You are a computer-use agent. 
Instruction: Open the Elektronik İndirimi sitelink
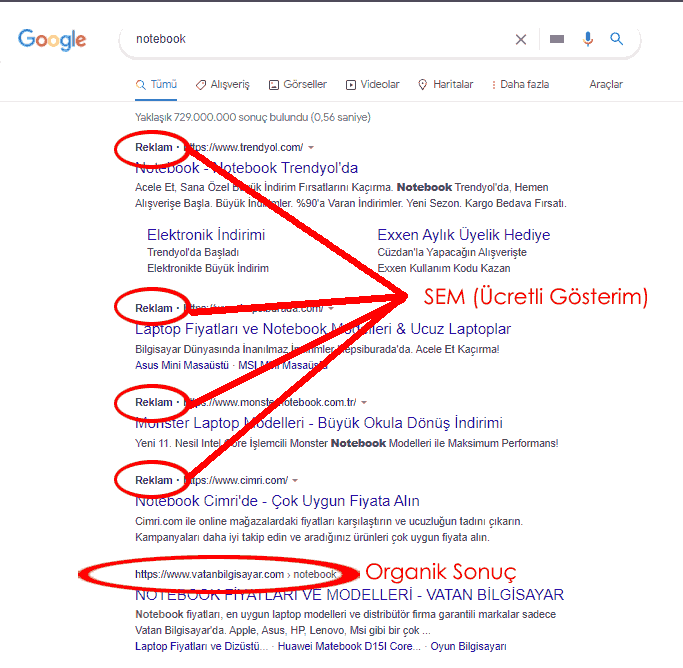click(x=206, y=235)
